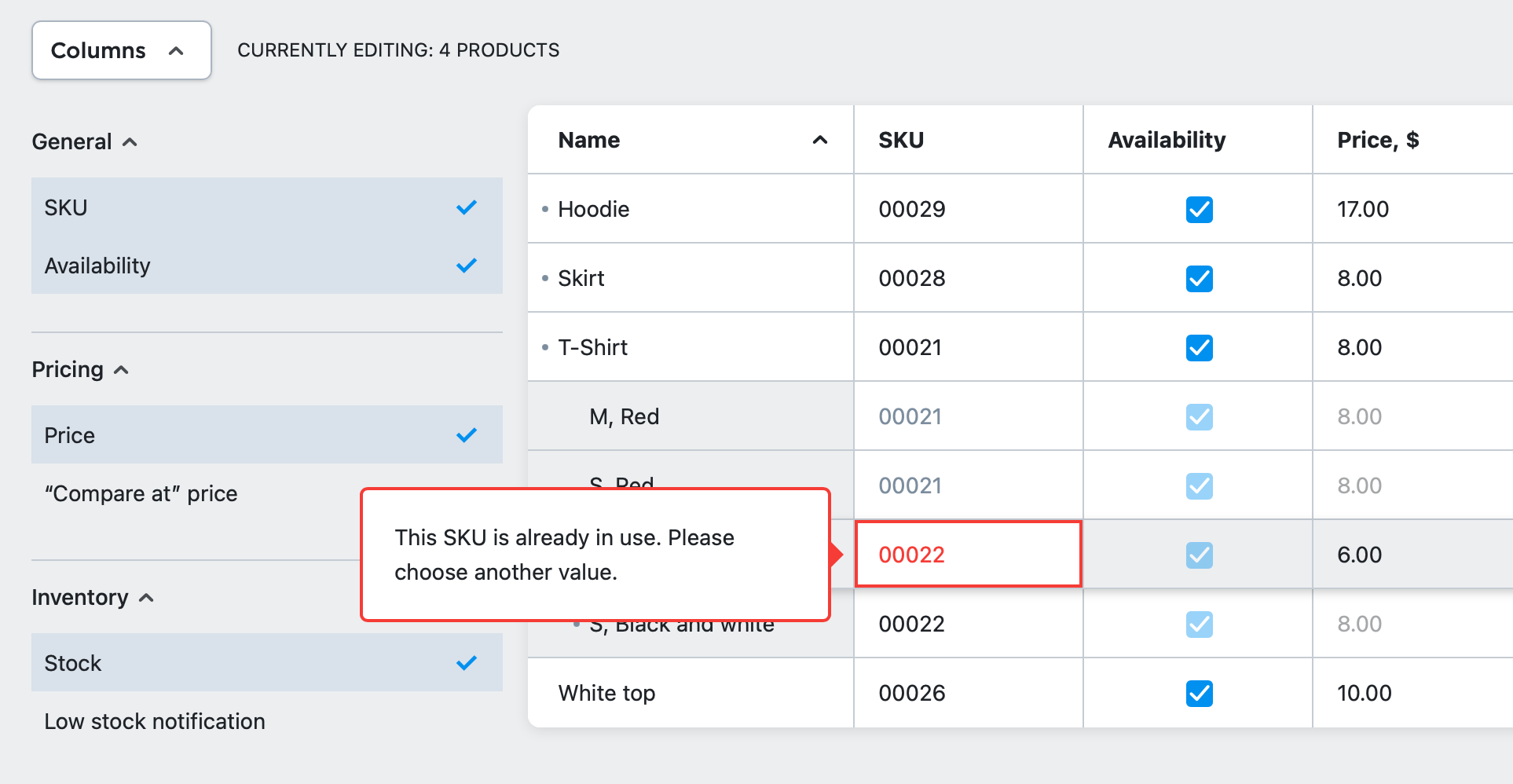Toggle availability for White top
The height and width of the screenshot is (784, 1513).
point(1198,693)
